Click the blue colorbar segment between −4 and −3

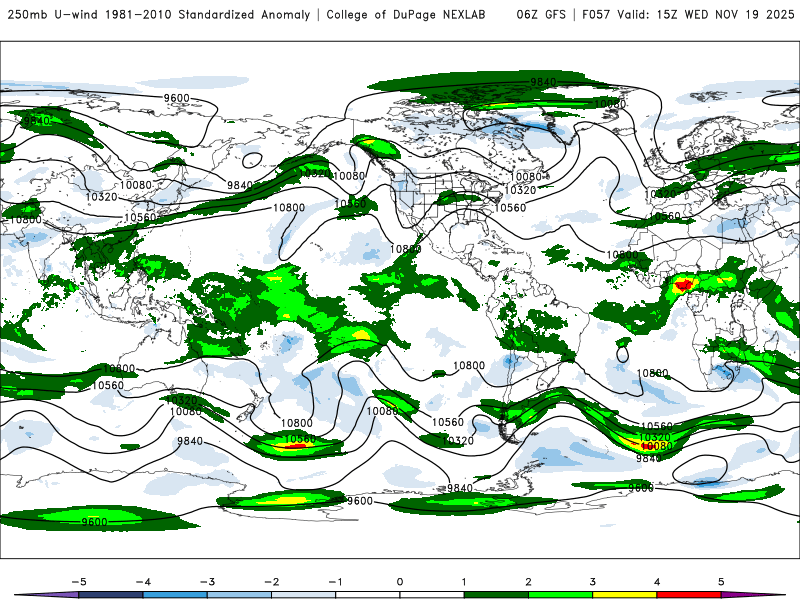click(175, 595)
